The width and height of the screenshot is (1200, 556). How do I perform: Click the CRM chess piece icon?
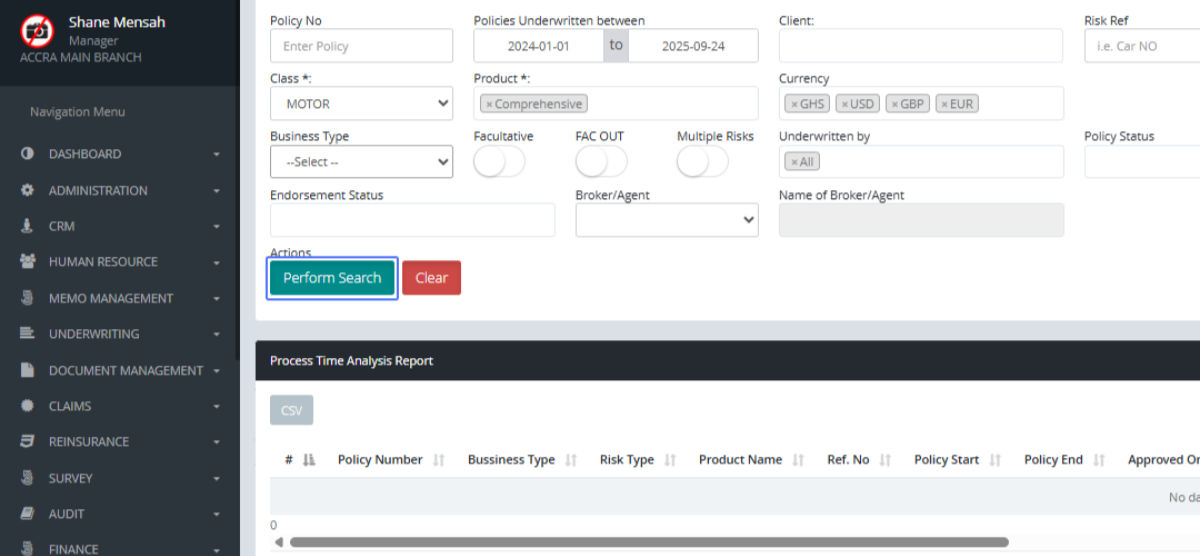[x=27, y=226]
